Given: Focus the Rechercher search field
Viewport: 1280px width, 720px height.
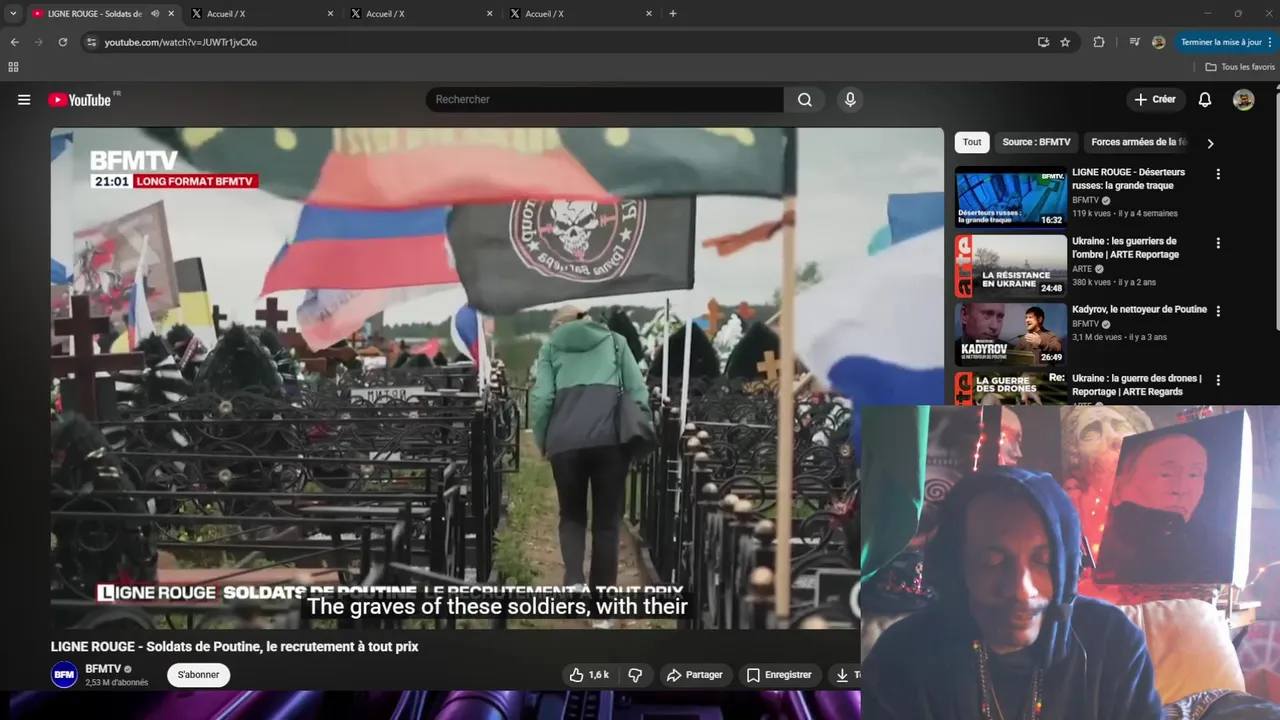Looking at the screenshot, I should (x=605, y=100).
